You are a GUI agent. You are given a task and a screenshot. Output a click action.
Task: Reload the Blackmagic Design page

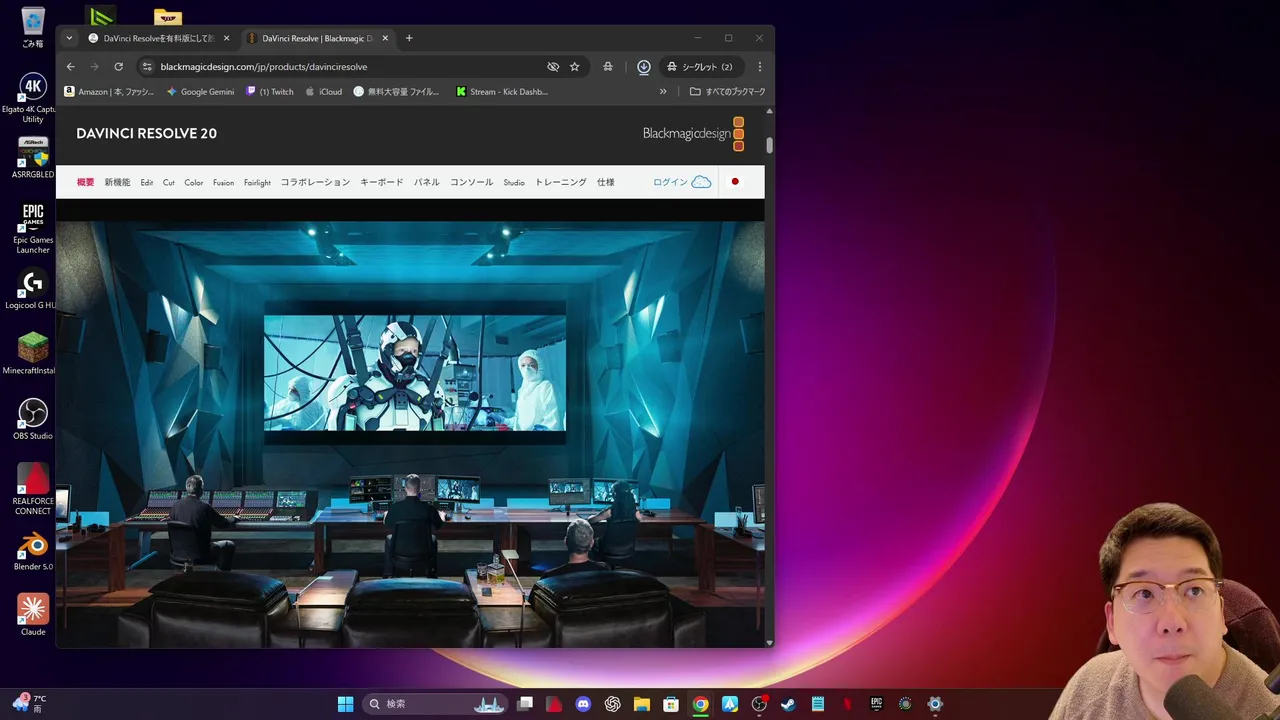(x=118, y=67)
